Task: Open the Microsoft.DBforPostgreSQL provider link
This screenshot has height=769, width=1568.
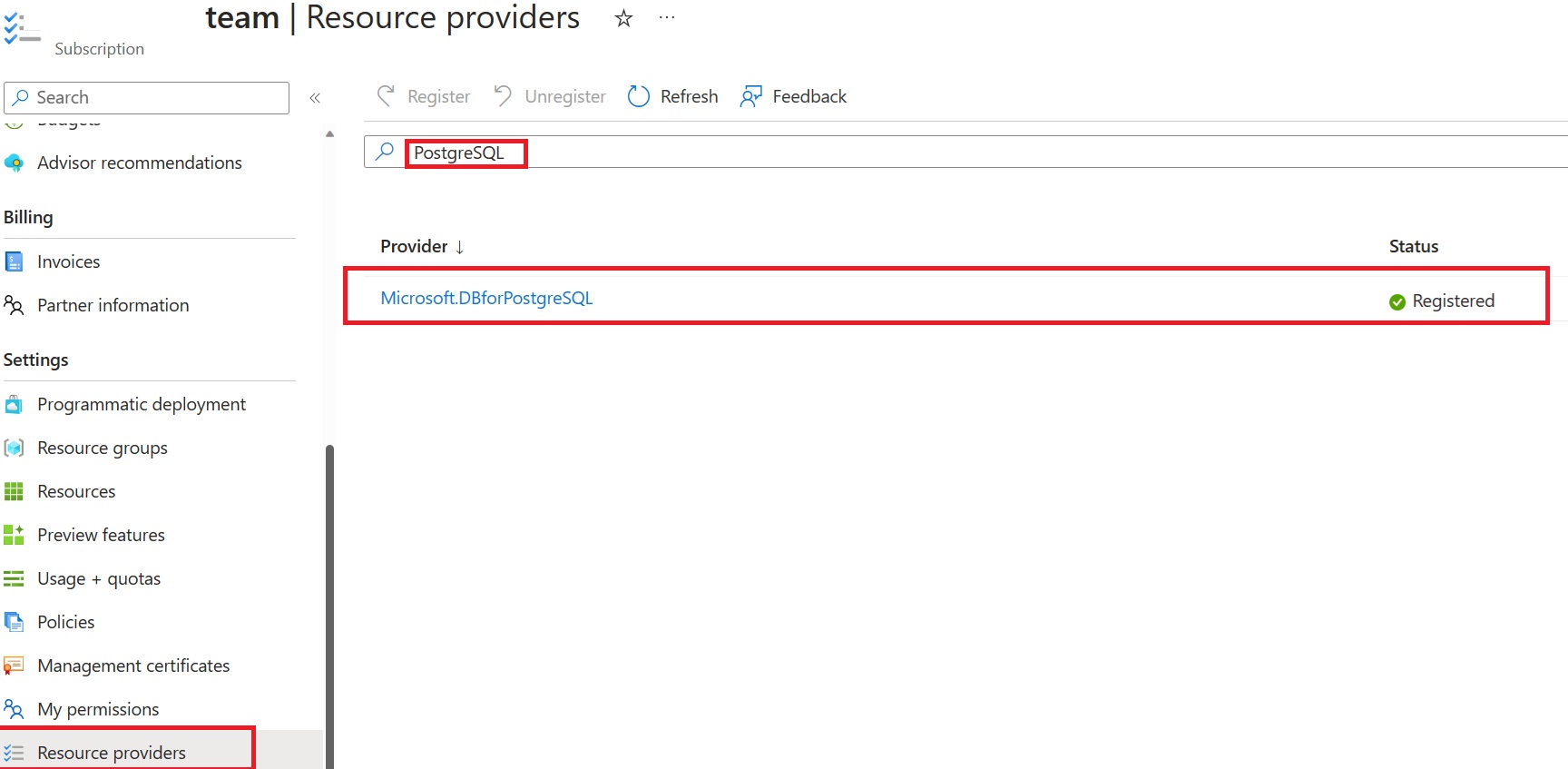Action: pos(486,299)
